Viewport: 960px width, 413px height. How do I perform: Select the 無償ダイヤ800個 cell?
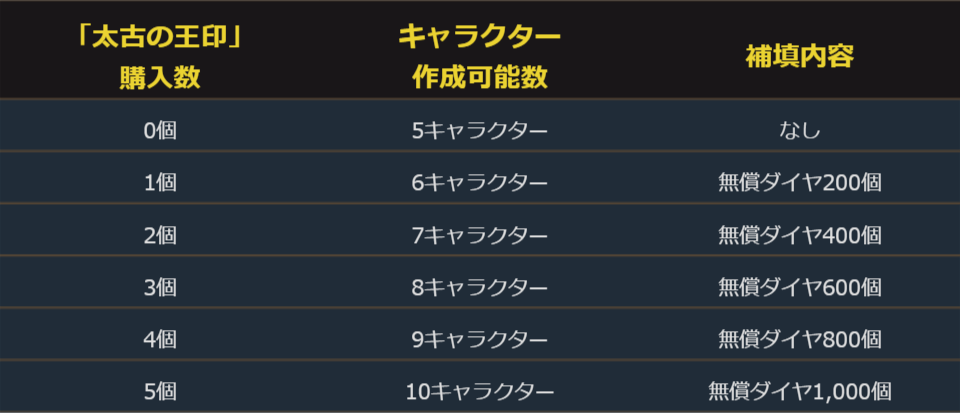click(799, 339)
